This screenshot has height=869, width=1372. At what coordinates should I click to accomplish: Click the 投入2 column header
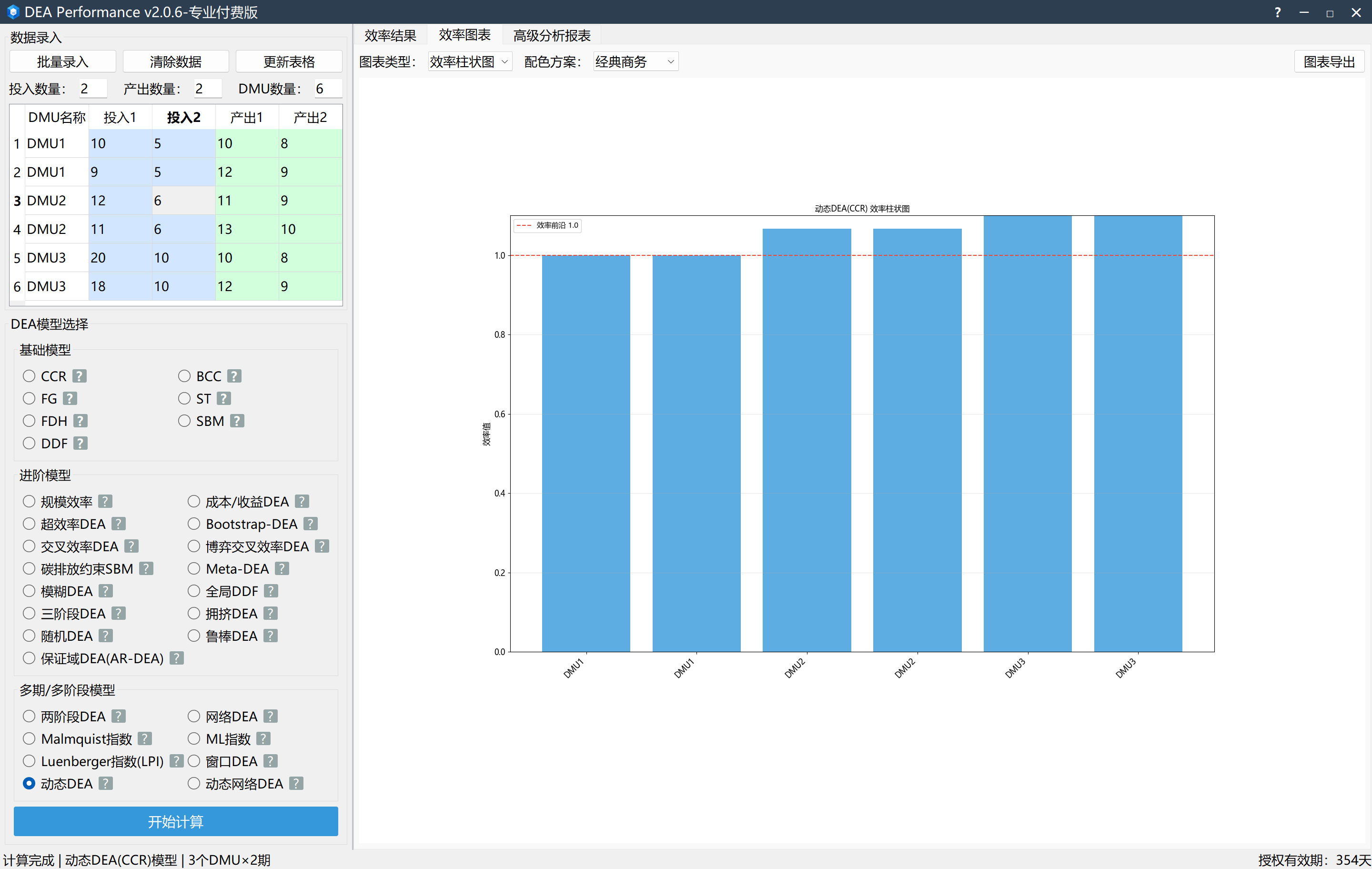click(183, 117)
